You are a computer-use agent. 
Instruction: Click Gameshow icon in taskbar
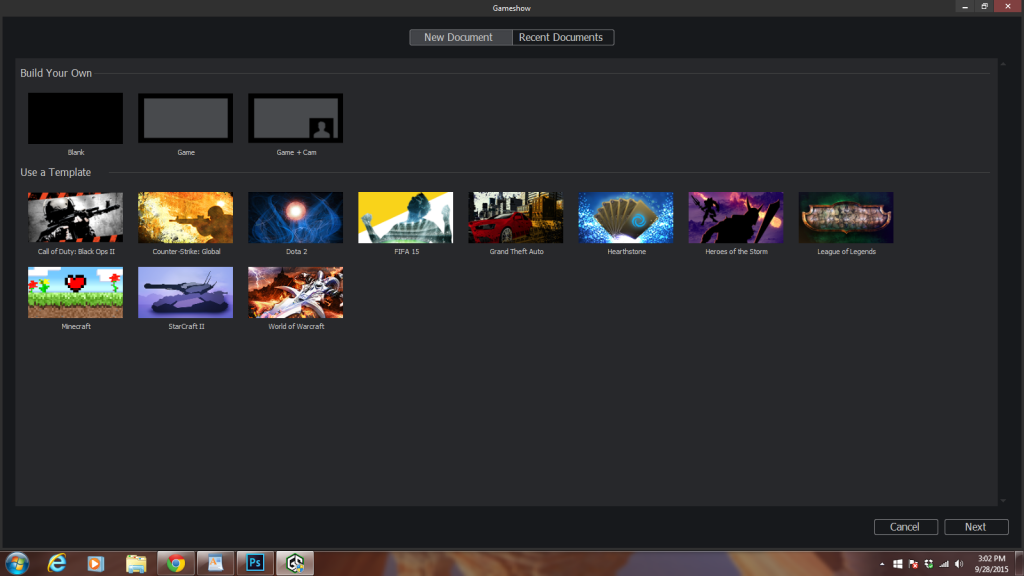click(295, 563)
